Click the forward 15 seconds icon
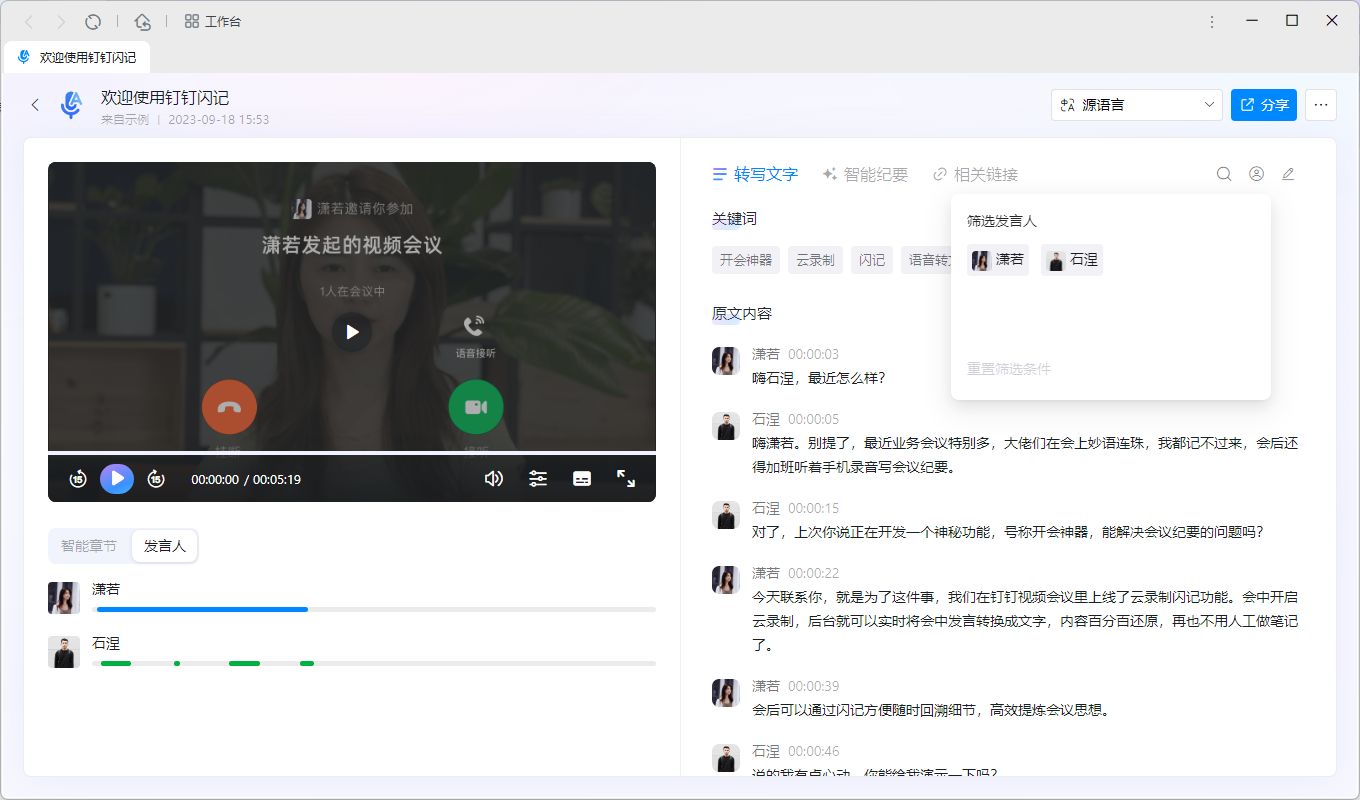Image resolution: width=1360 pixels, height=800 pixels. coord(156,479)
